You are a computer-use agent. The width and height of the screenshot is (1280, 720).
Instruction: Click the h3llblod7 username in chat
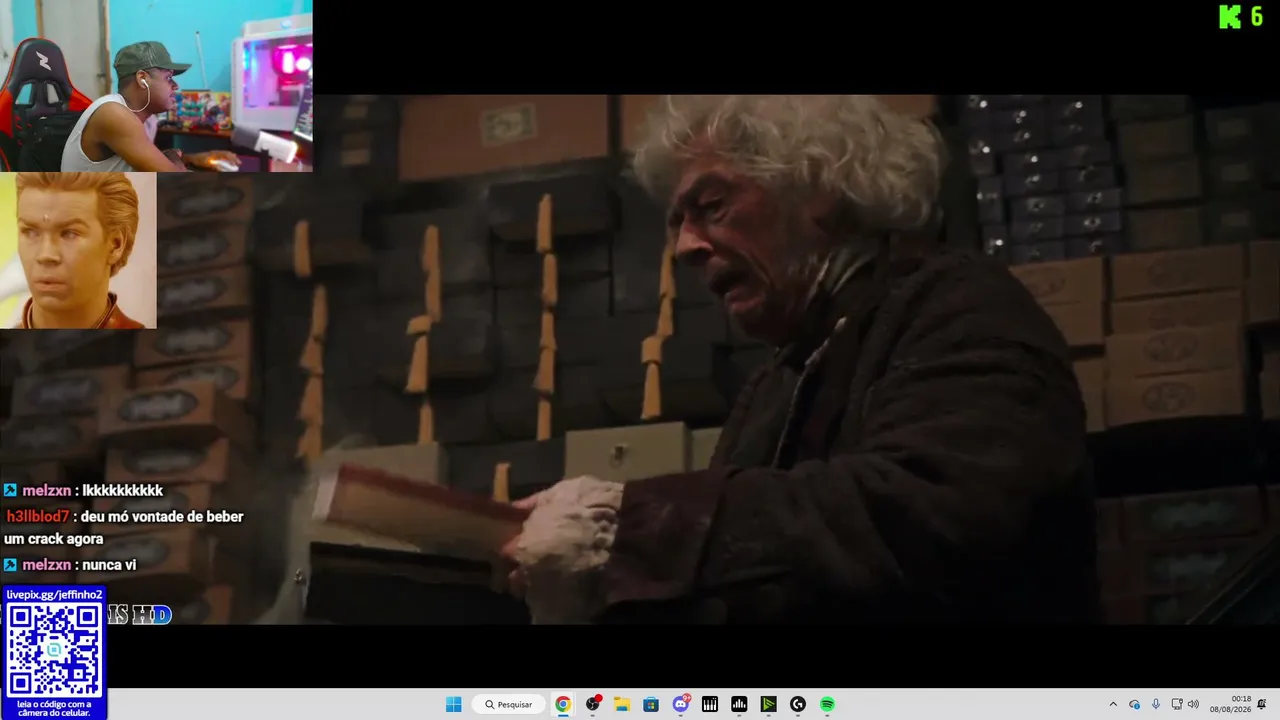click(x=37, y=516)
